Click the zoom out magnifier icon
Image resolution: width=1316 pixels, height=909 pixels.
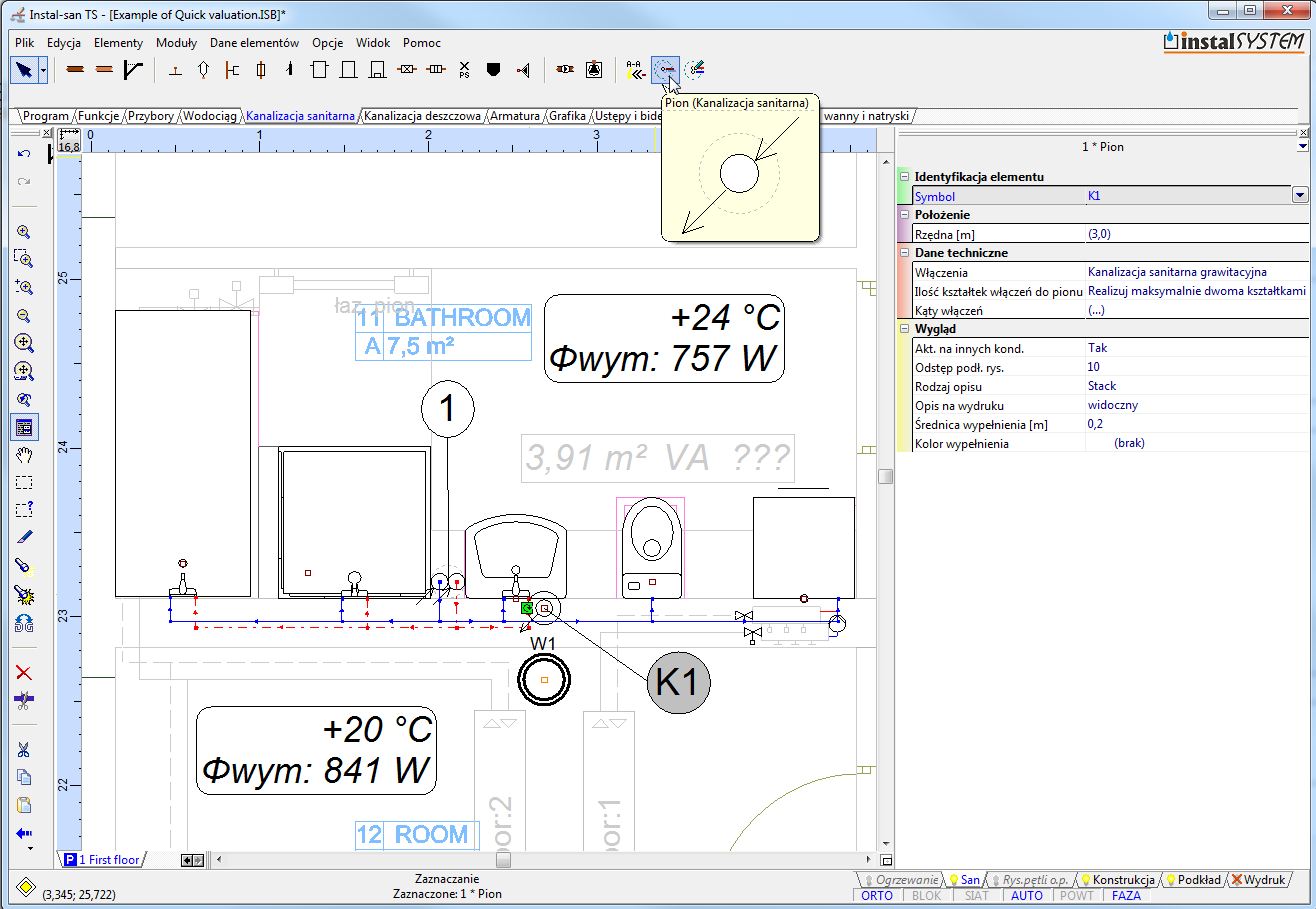pos(24,315)
